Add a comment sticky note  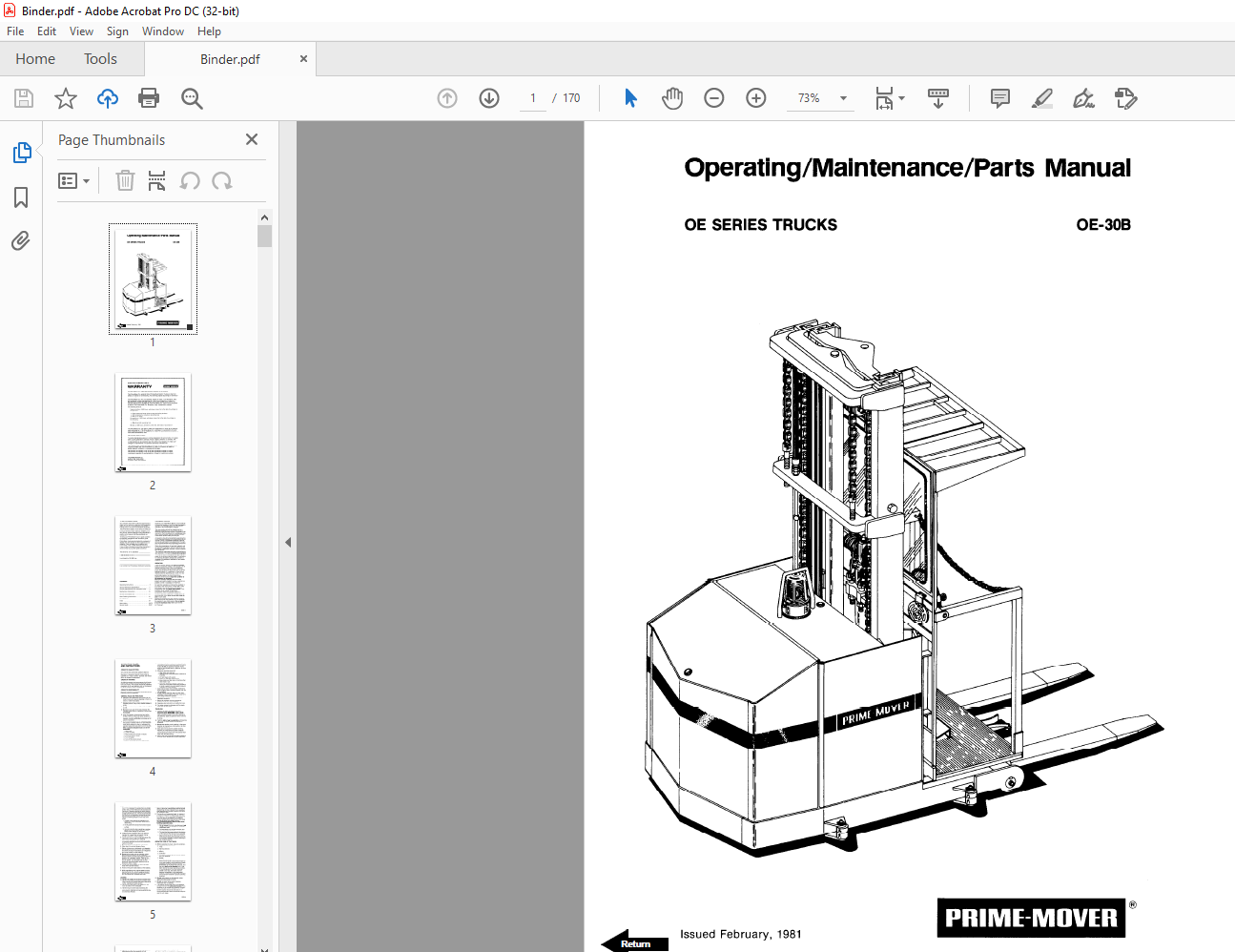pyautogui.click(x=1000, y=98)
